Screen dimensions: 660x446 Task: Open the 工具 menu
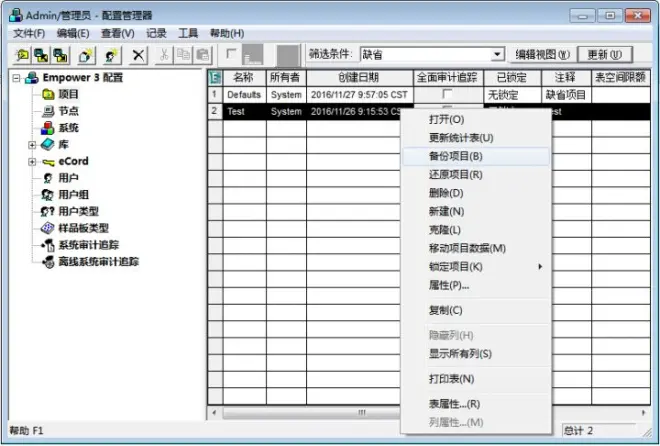click(x=188, y=33)
